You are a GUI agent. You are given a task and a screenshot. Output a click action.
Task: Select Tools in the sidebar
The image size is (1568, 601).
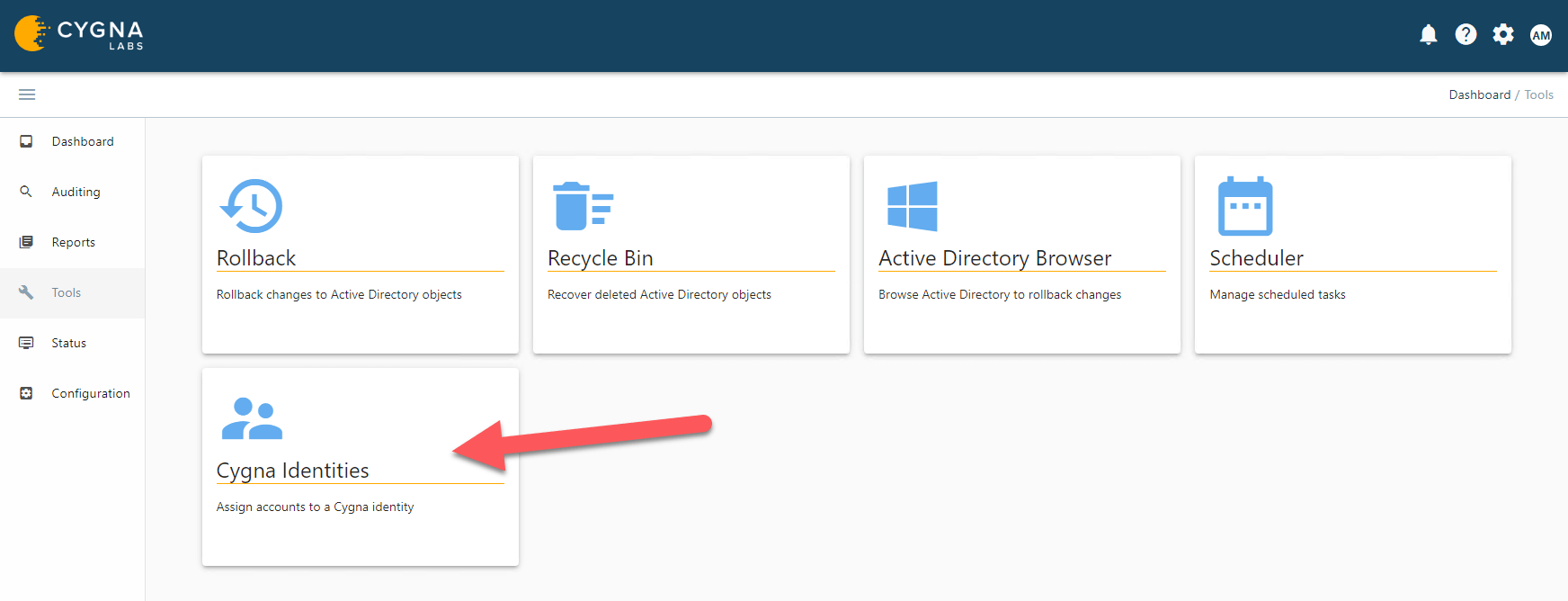(x=67, y=292)
